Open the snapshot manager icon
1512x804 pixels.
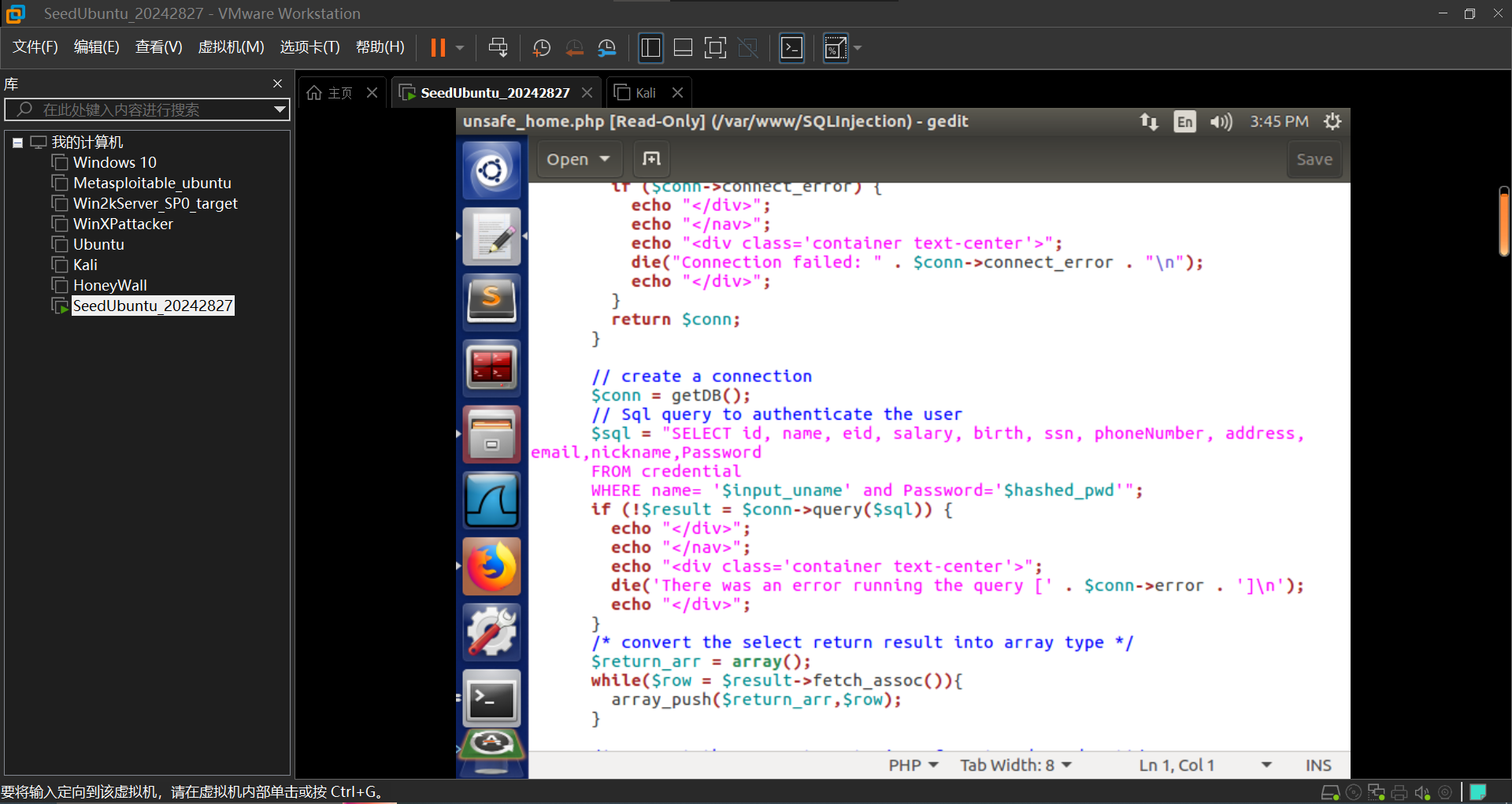pyautogui.click(x=606, y=48)
